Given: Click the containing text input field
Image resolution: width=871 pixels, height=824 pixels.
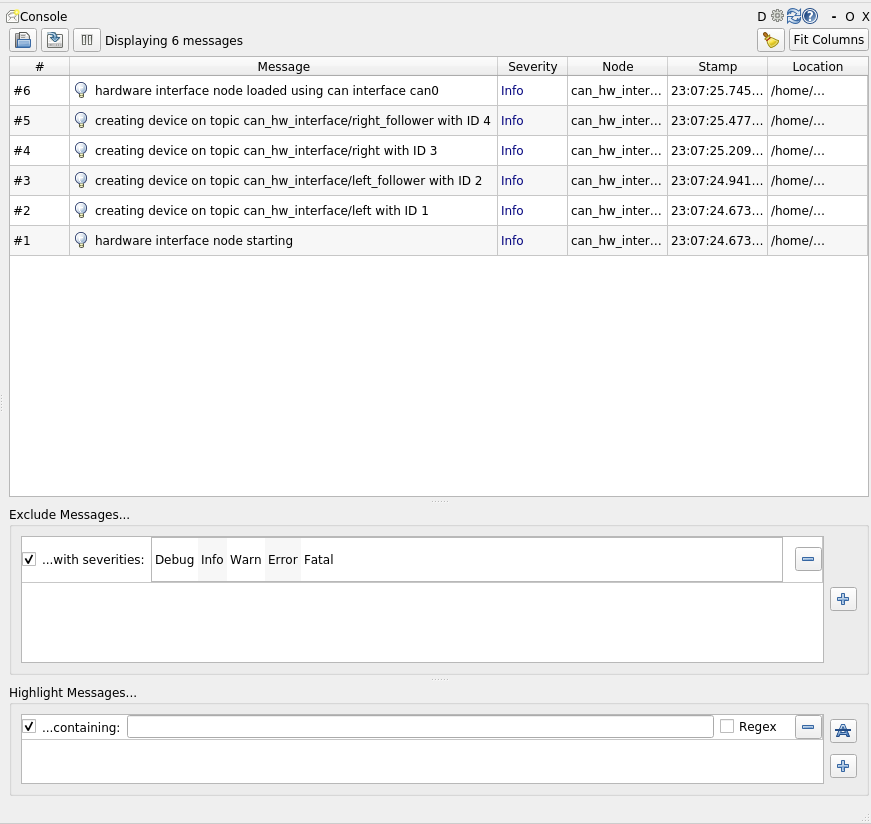Looking at the screenshot, I should click(x=420, y=727).
